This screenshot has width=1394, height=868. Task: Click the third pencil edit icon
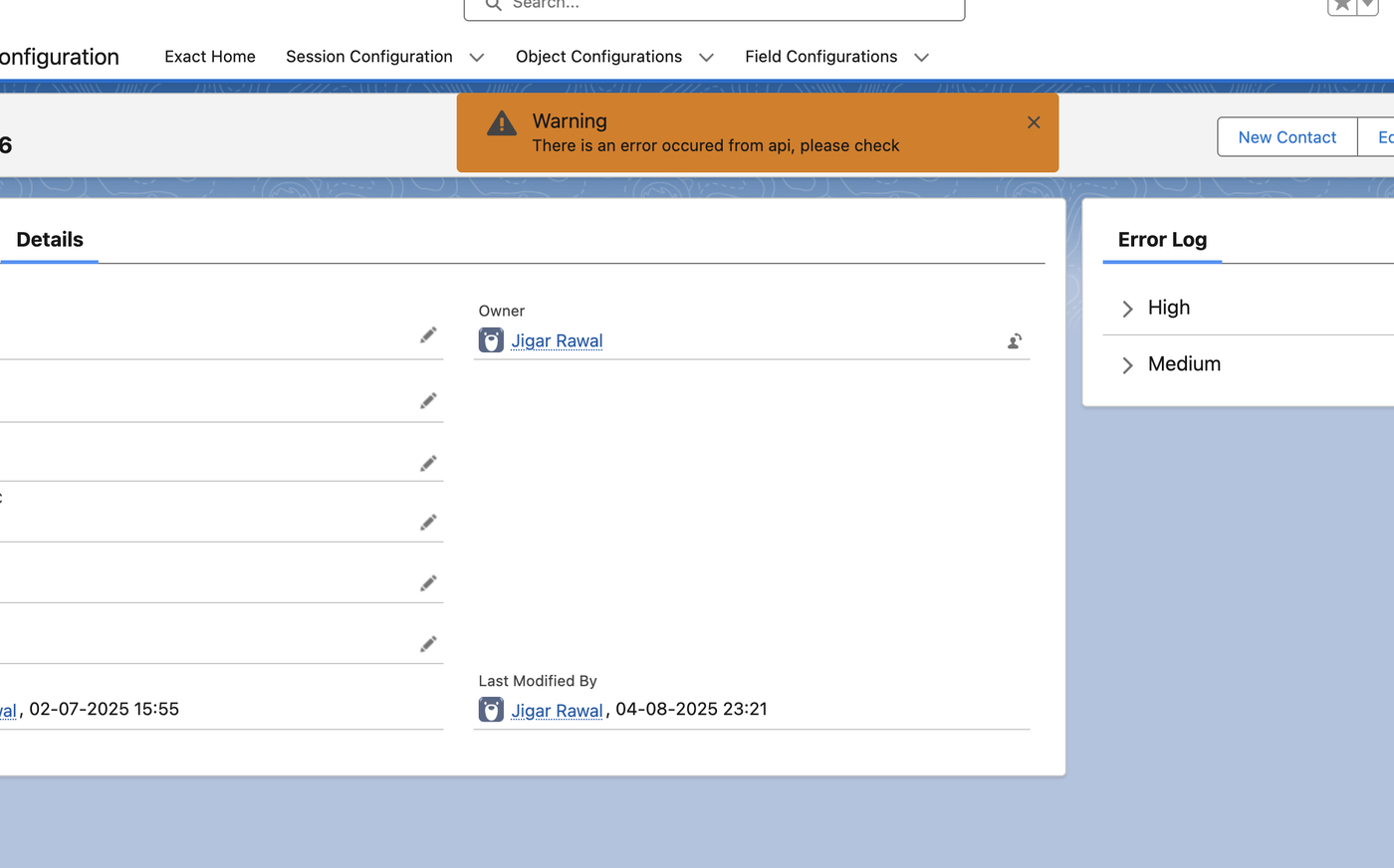click(x=428, y=464)
